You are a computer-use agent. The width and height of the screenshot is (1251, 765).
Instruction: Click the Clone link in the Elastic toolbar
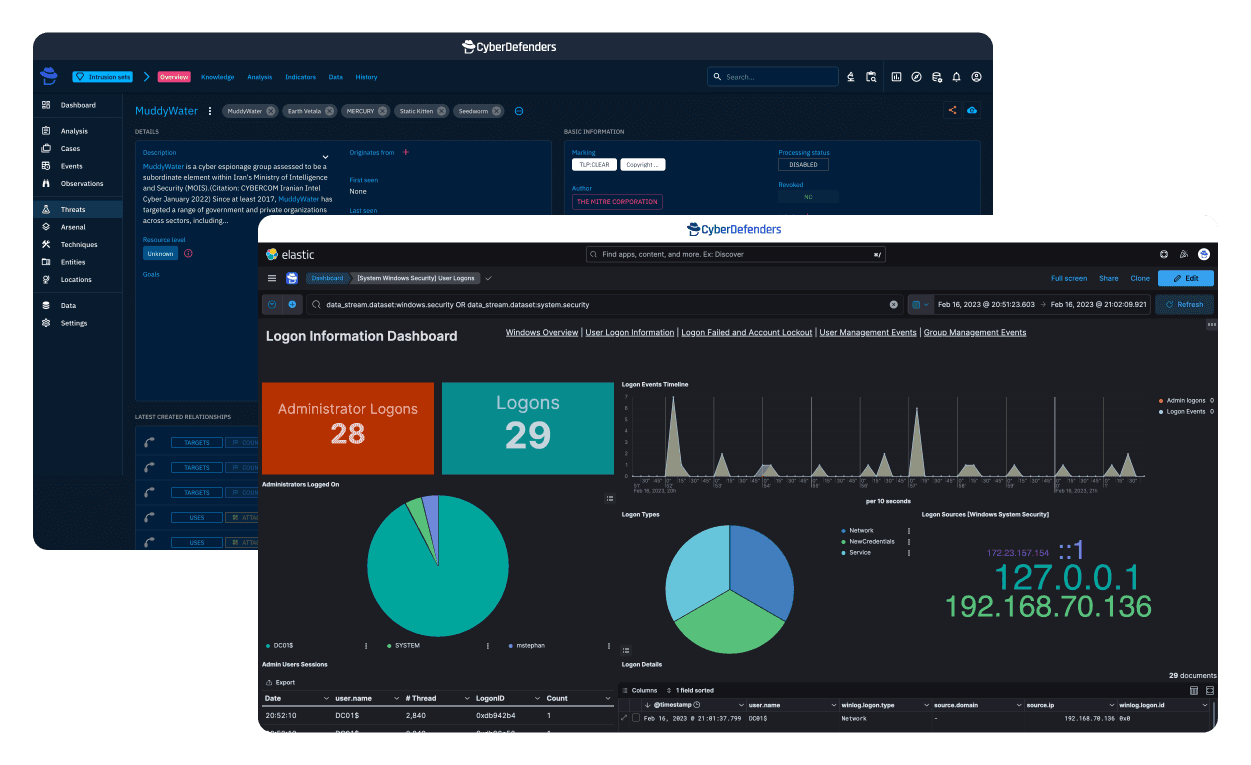pos(1140,278)
